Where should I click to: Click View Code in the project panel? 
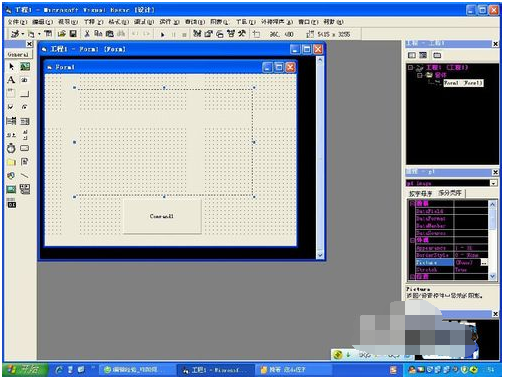pyautogui.click(x=412, y=55)
